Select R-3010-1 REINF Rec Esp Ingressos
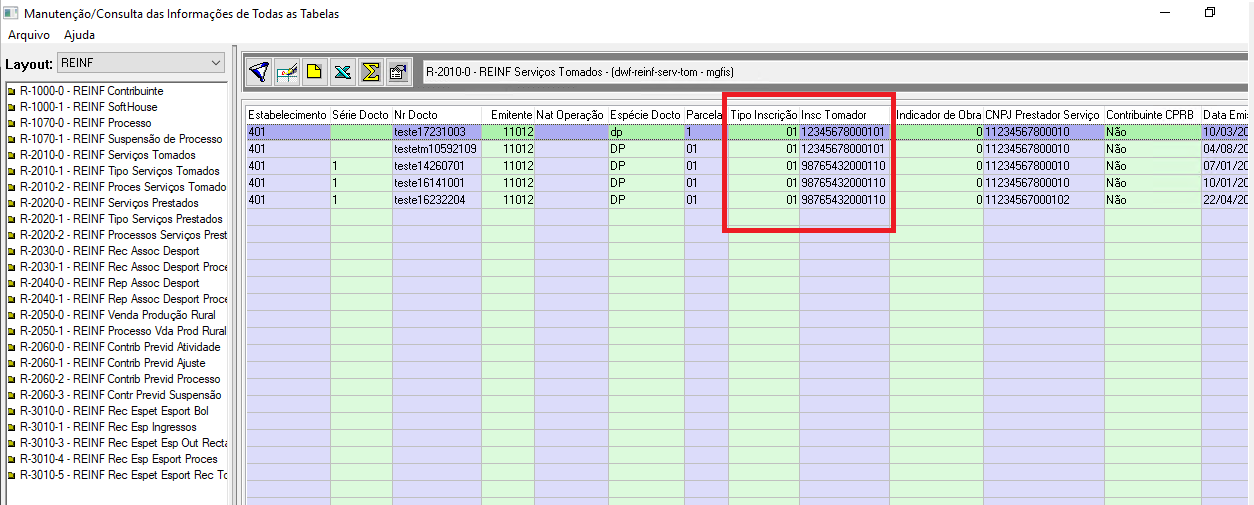This screenshot has width=1254, height=505. [x=108, y=427]
